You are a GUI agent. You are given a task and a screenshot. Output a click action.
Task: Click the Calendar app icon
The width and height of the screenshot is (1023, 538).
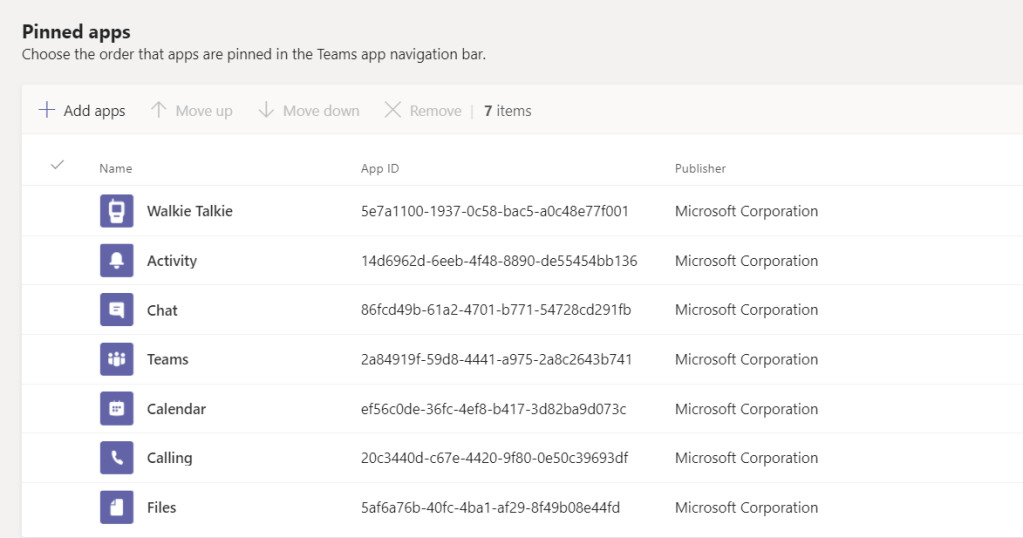[116, 409]
